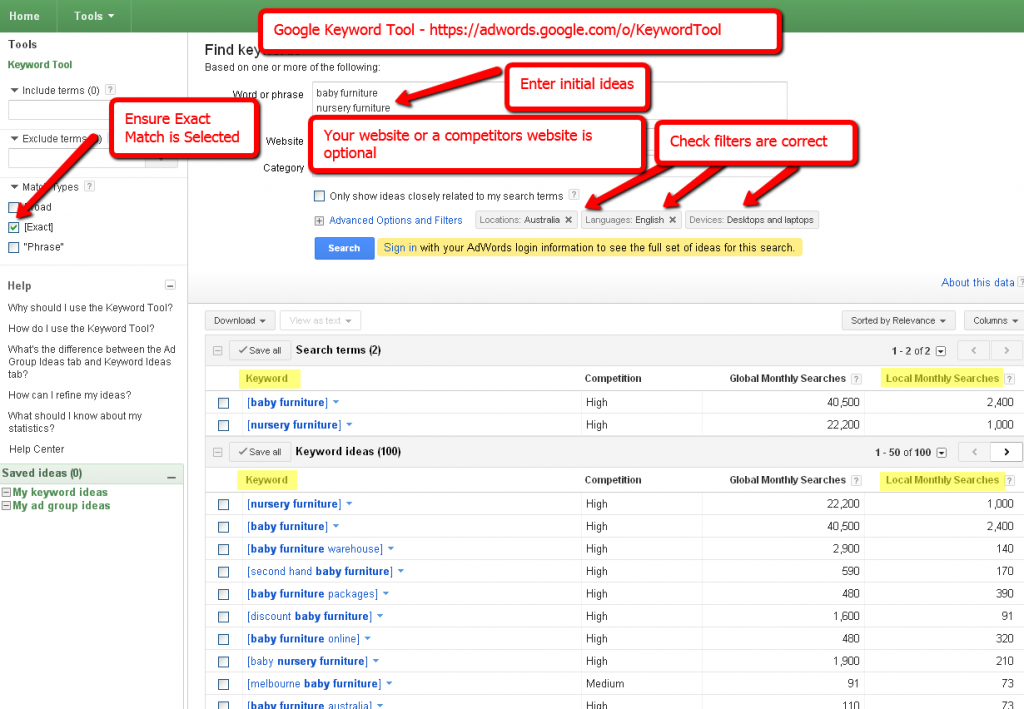
Task: Remove the Locations: Australia filter chip
Action: pos(568,220)
